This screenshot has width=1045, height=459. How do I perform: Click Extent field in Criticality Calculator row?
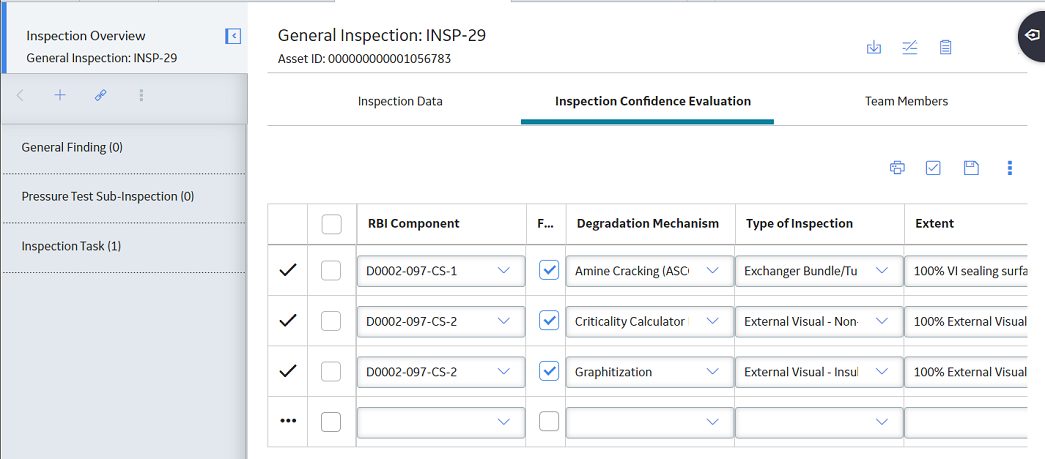click(966, 321)
